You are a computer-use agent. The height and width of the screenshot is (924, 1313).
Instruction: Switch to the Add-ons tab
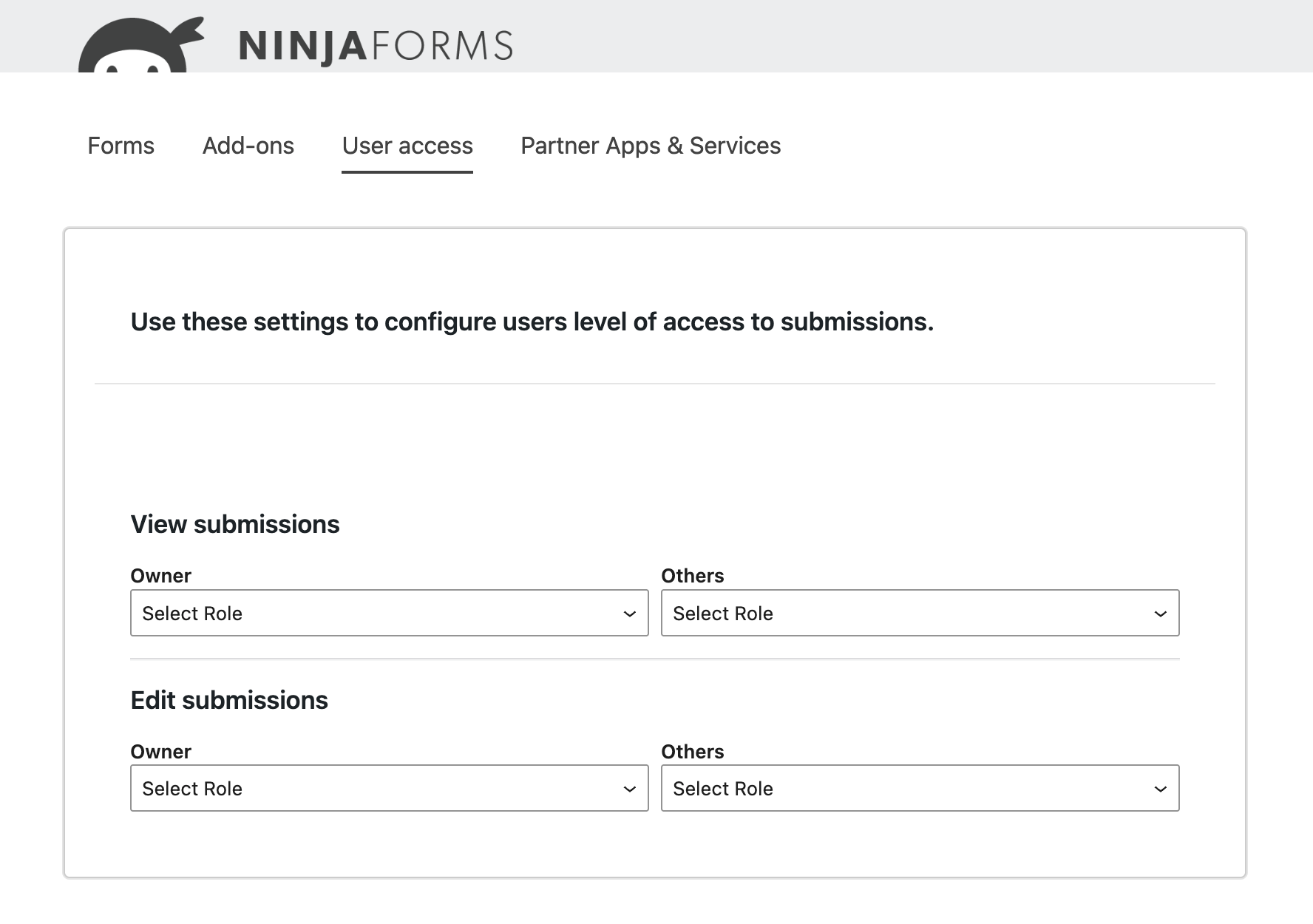[248, 146]
